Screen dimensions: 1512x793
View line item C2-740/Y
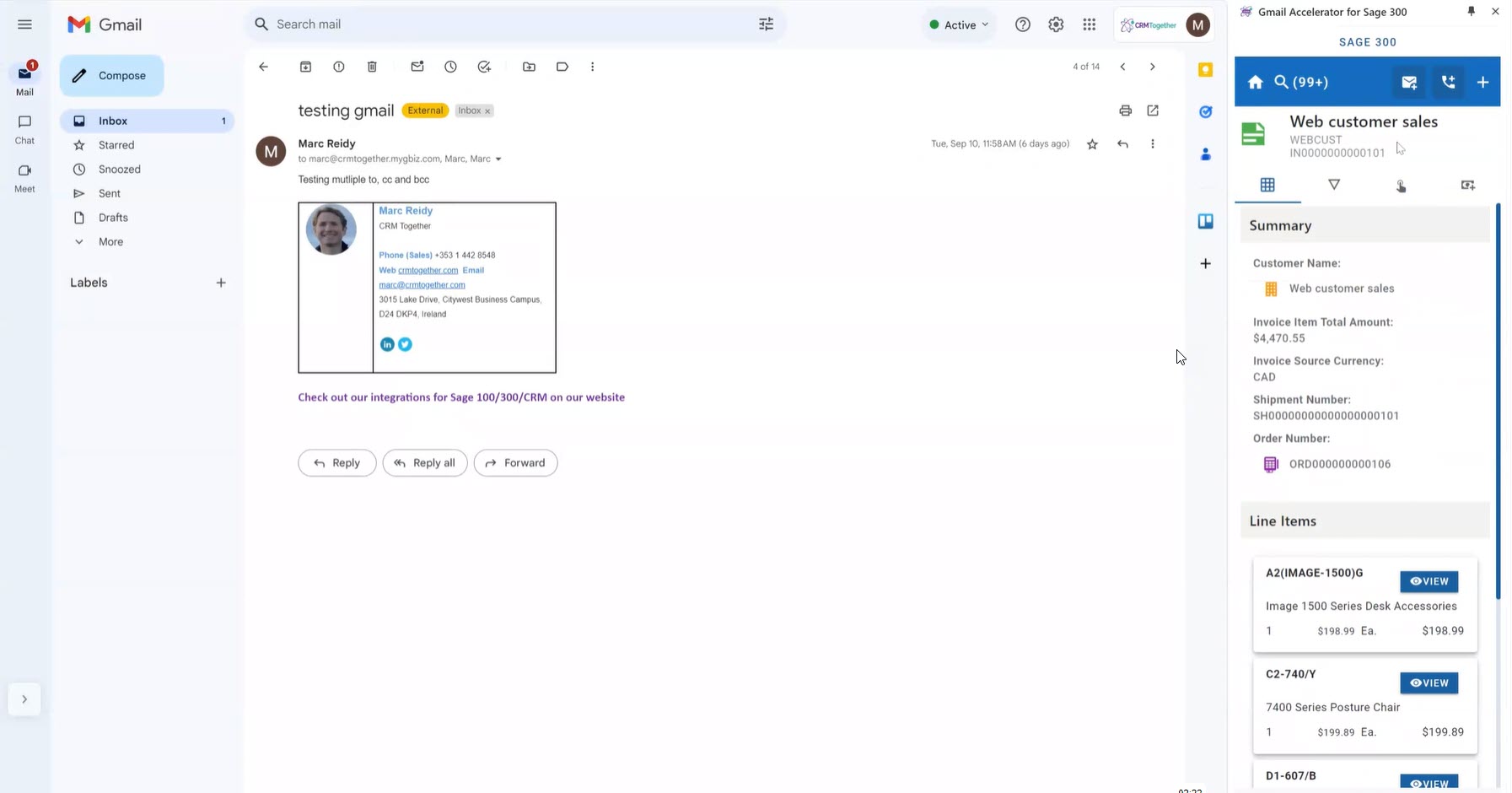click(x=1429, y=682)
